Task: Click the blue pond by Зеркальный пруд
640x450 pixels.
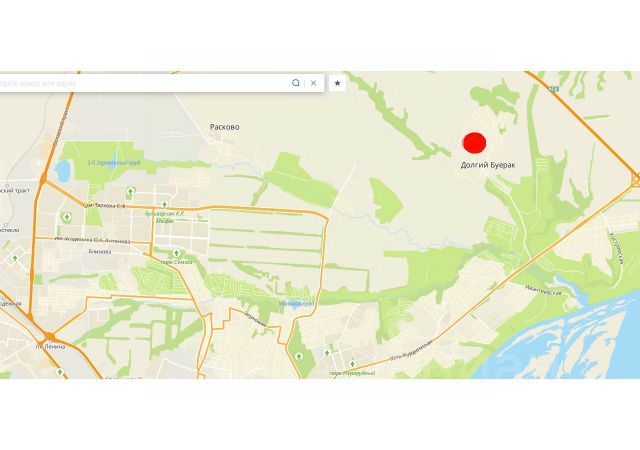Action: pos(62,171)
